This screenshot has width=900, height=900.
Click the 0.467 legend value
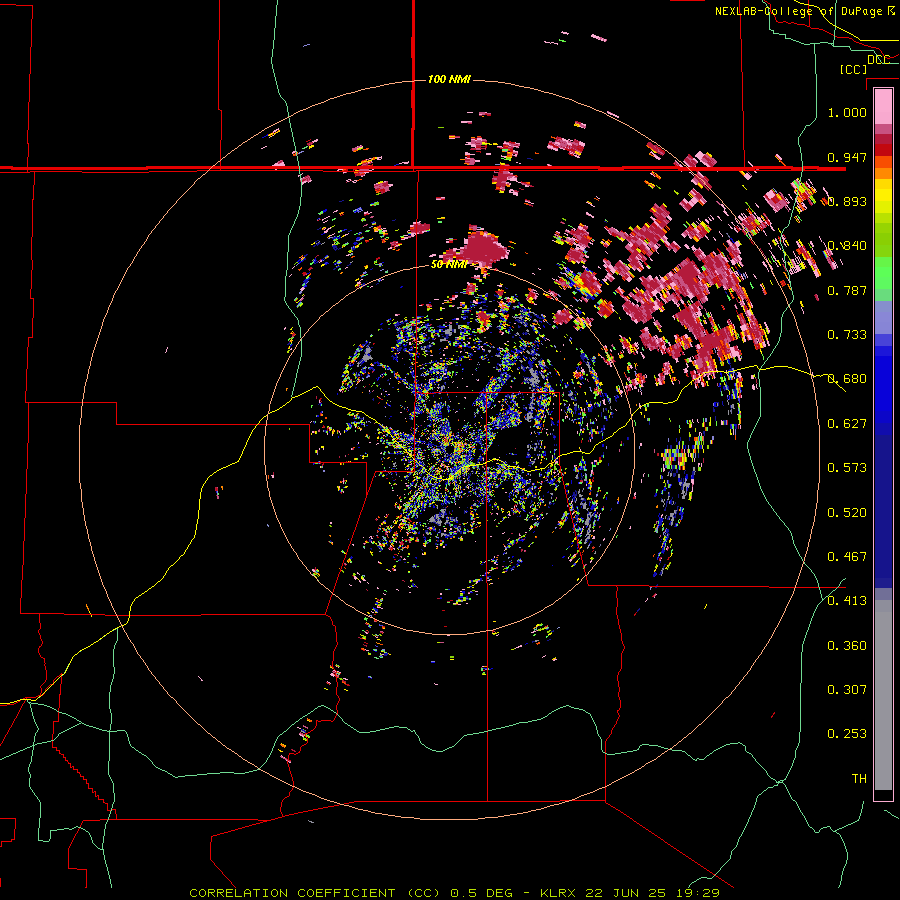click(x=847, y=557)
